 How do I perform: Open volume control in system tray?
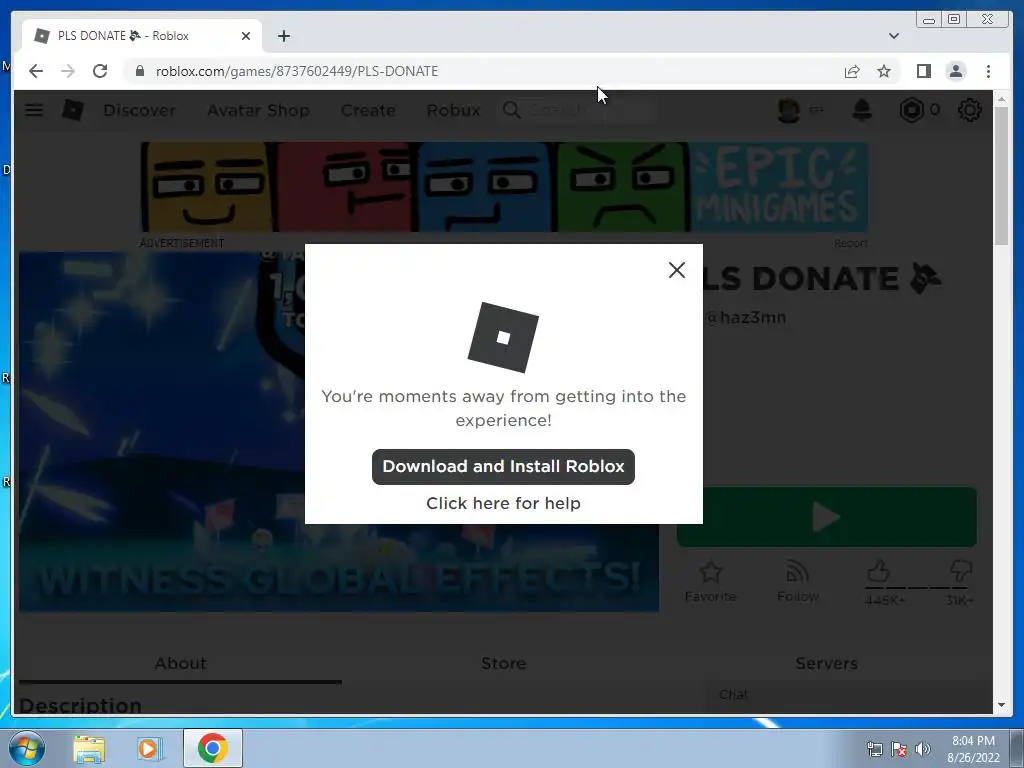923,749
